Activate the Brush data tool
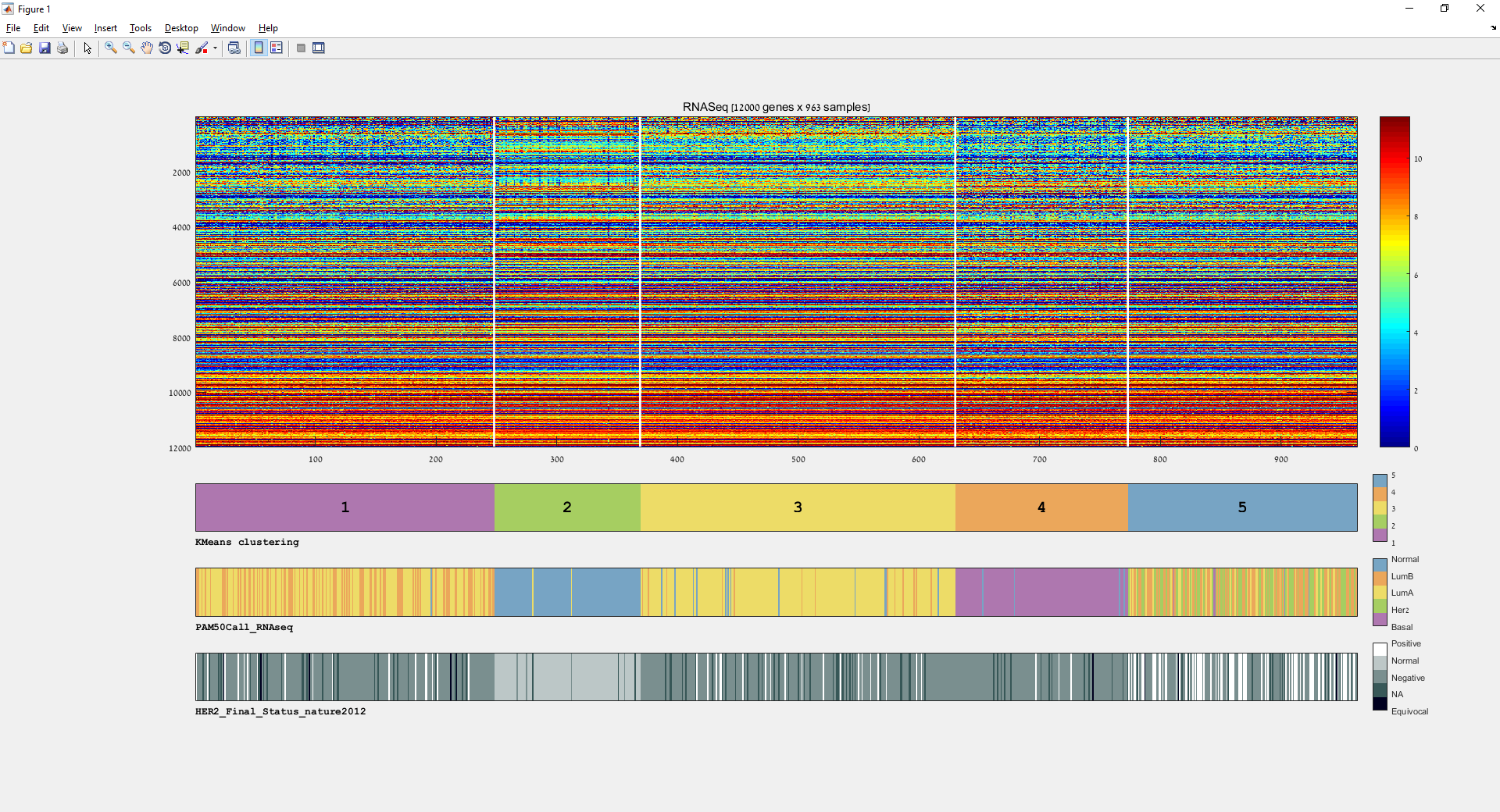Image resolution: width=1500 pixels, height=812 pixels. point(202,48)
